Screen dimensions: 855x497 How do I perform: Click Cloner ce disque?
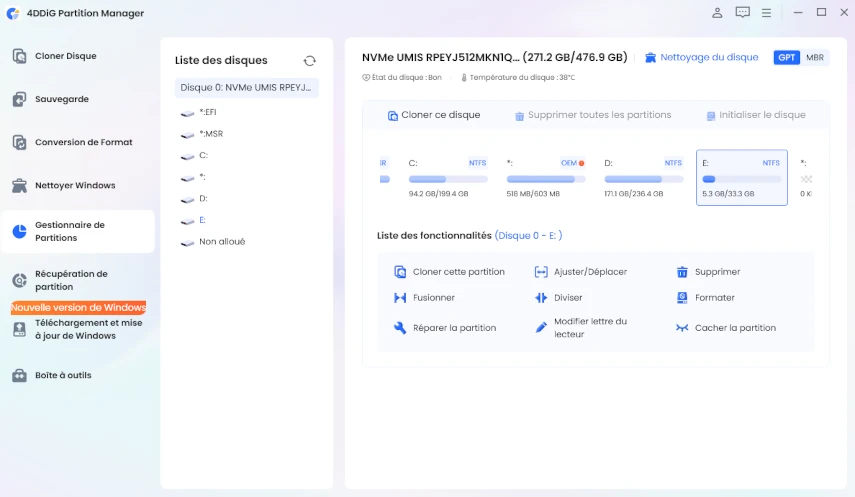tap(434, 115)
